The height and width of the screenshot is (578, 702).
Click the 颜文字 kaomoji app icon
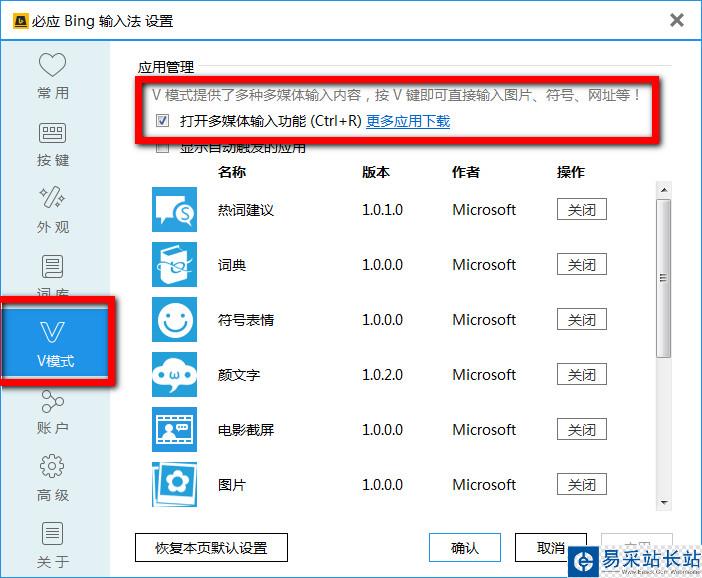[174, 374]
